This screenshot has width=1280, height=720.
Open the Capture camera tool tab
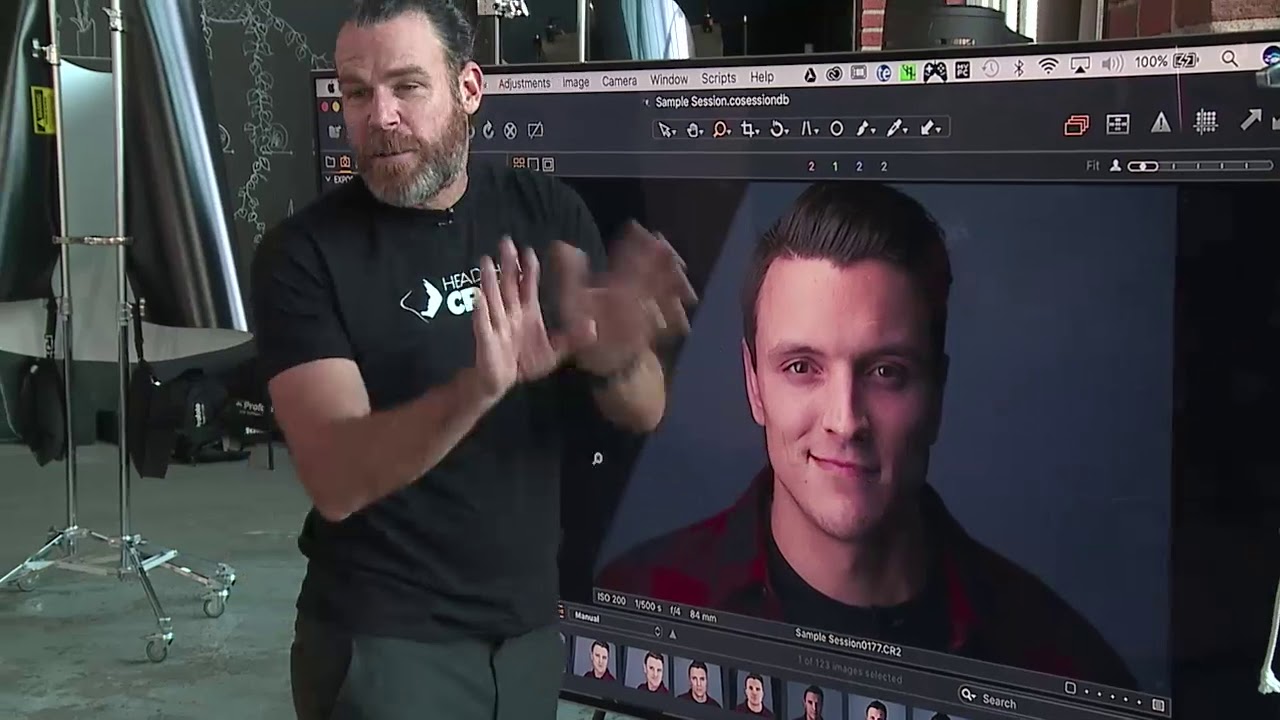click(345, 162)
